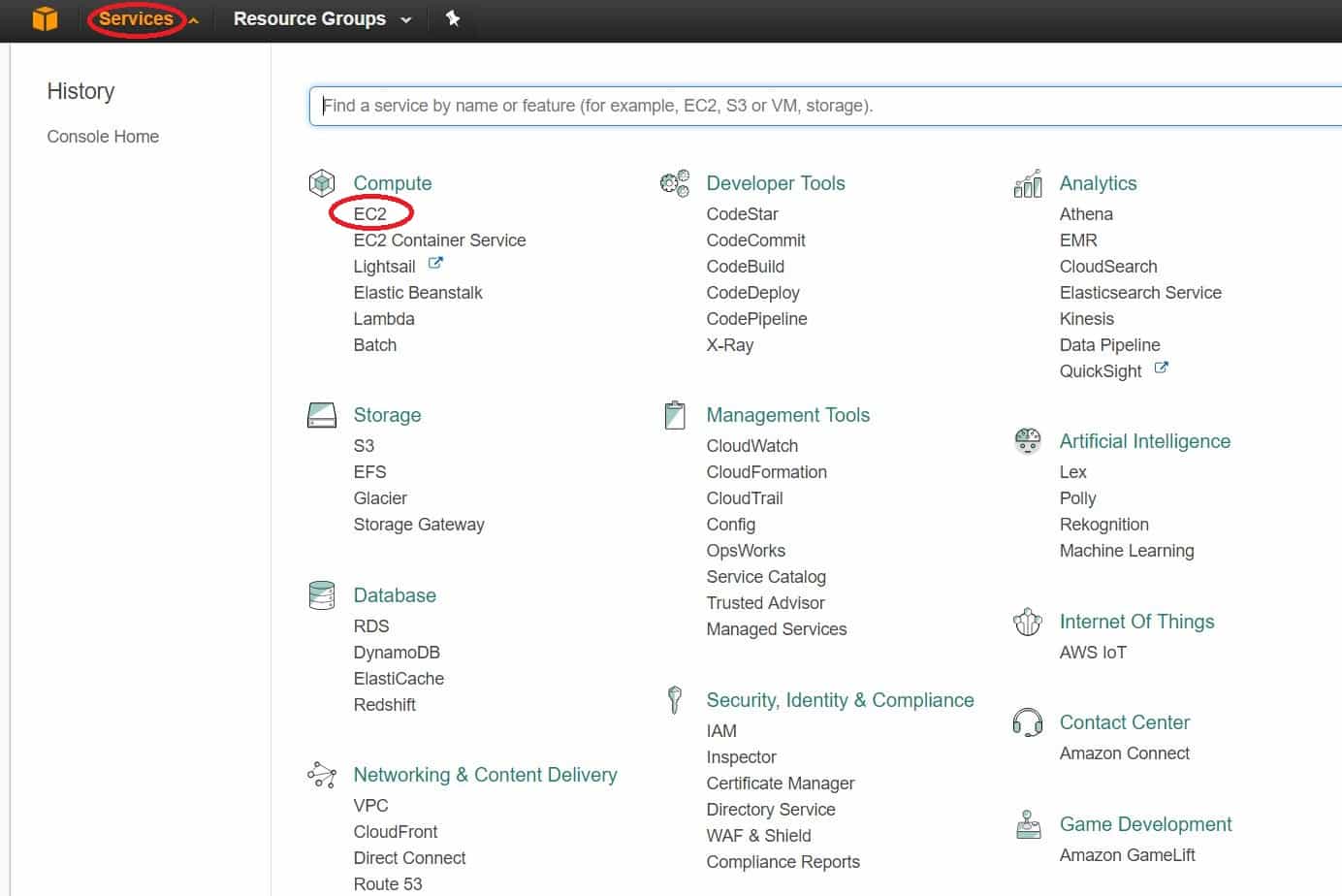Select Route 53 networking service
The image size is (1342, 896).
tap(388, 884)
